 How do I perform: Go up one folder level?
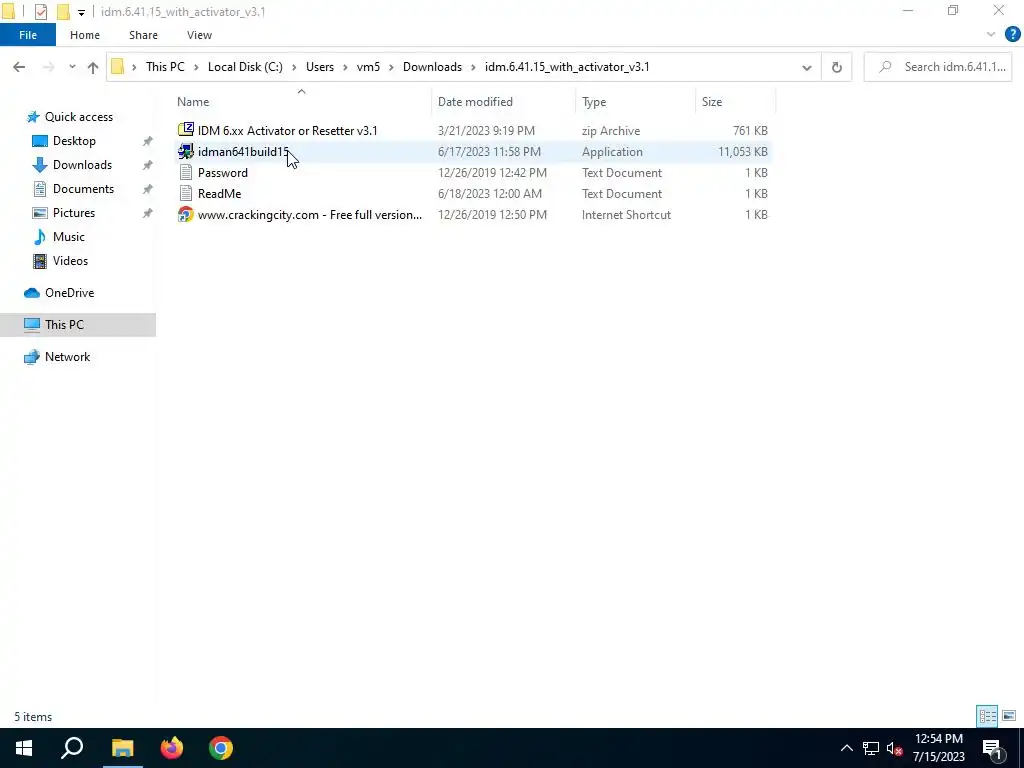(93, 67)
